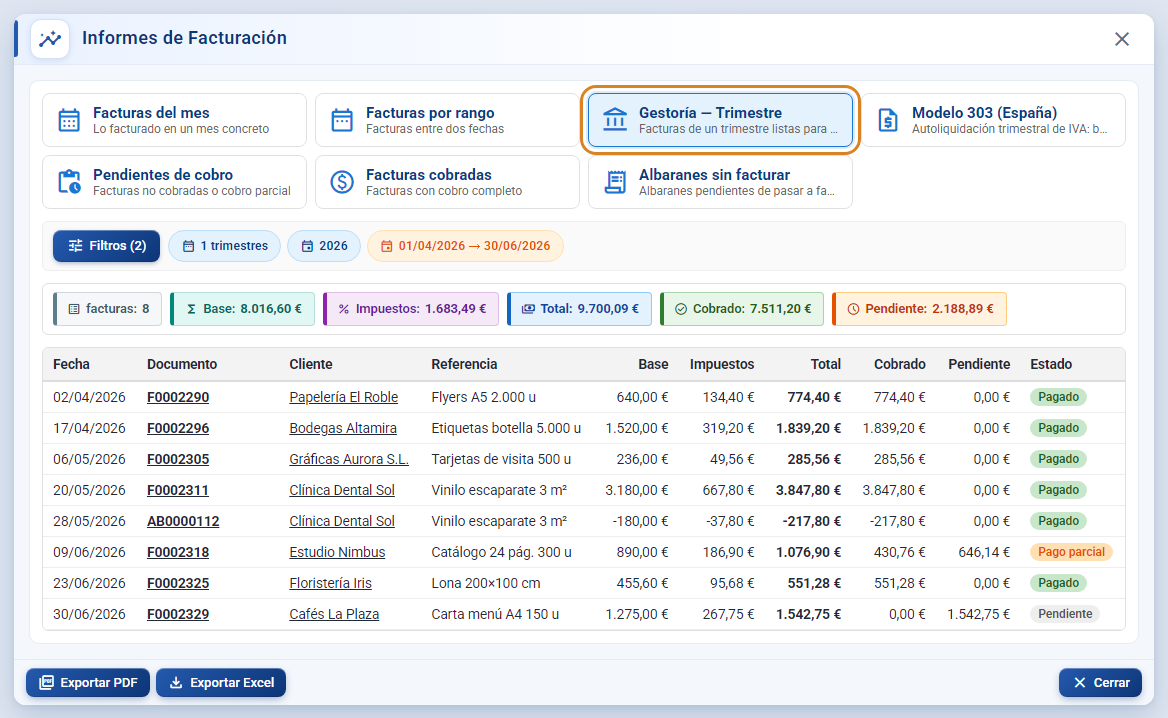Click the Documento column header

click(x=182, y=364)
